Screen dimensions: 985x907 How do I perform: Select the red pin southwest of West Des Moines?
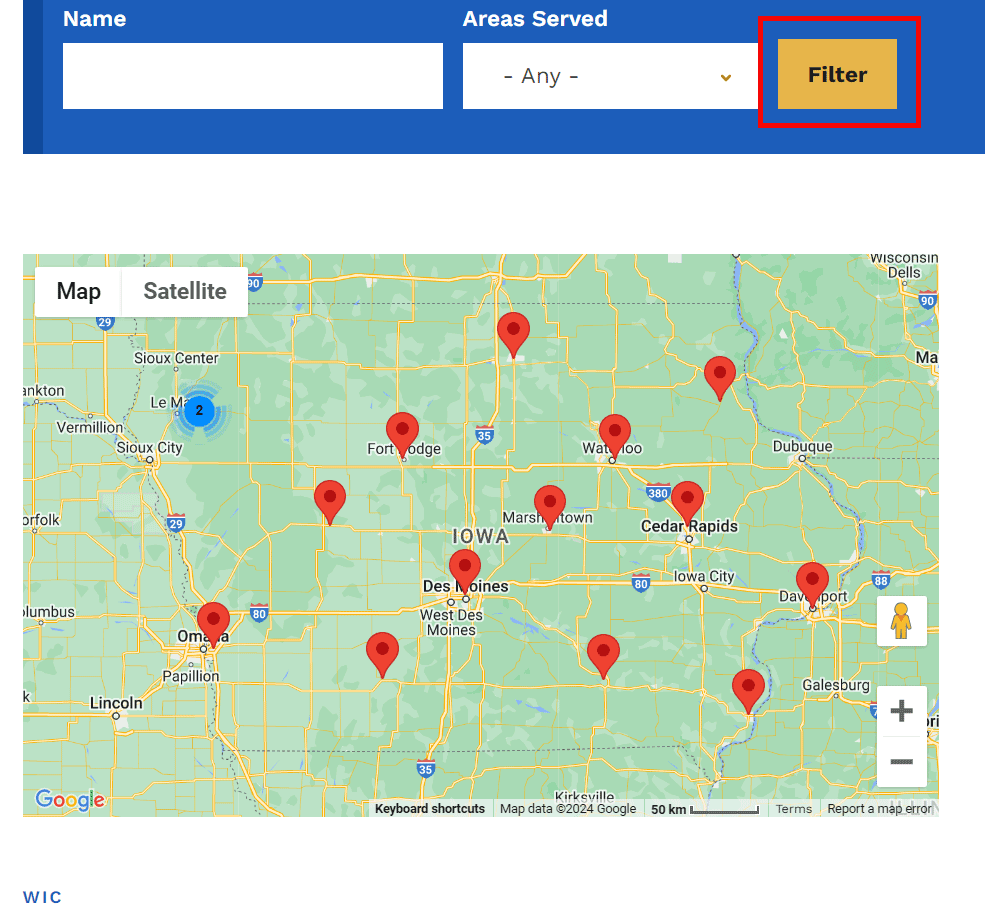(382, 656)
